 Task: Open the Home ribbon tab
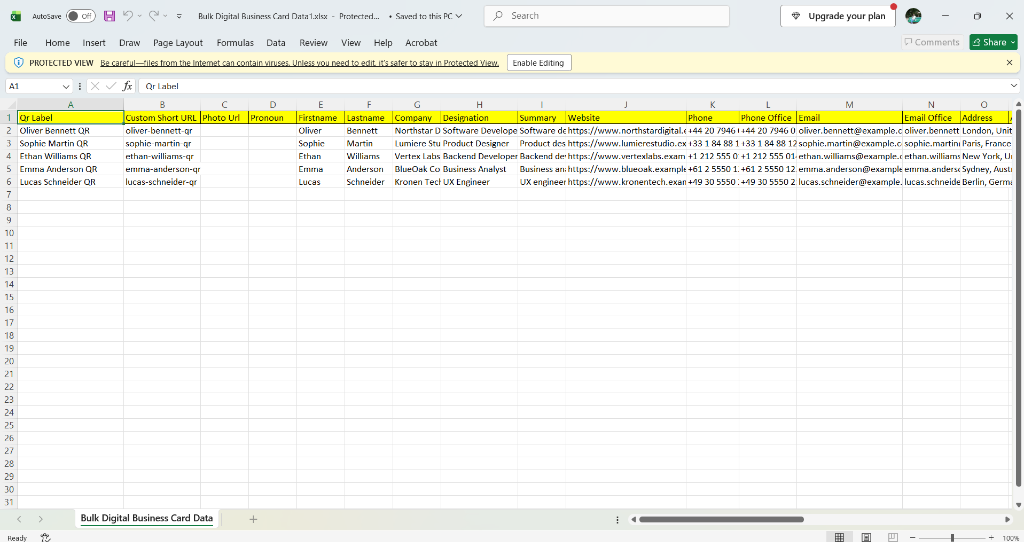click(x=57, y=42)
